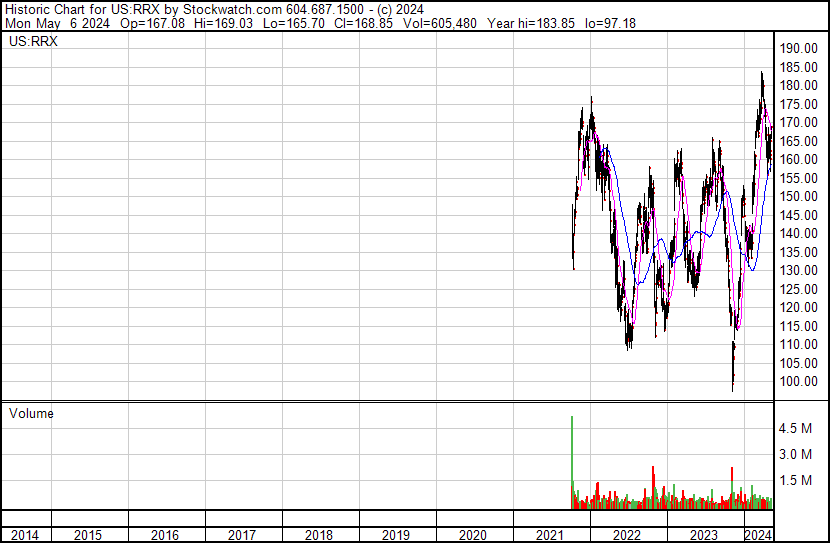Click the tallest green volume bar
Image resolution: width=830 pixels, height=543 pixels.
pos(572,460)
